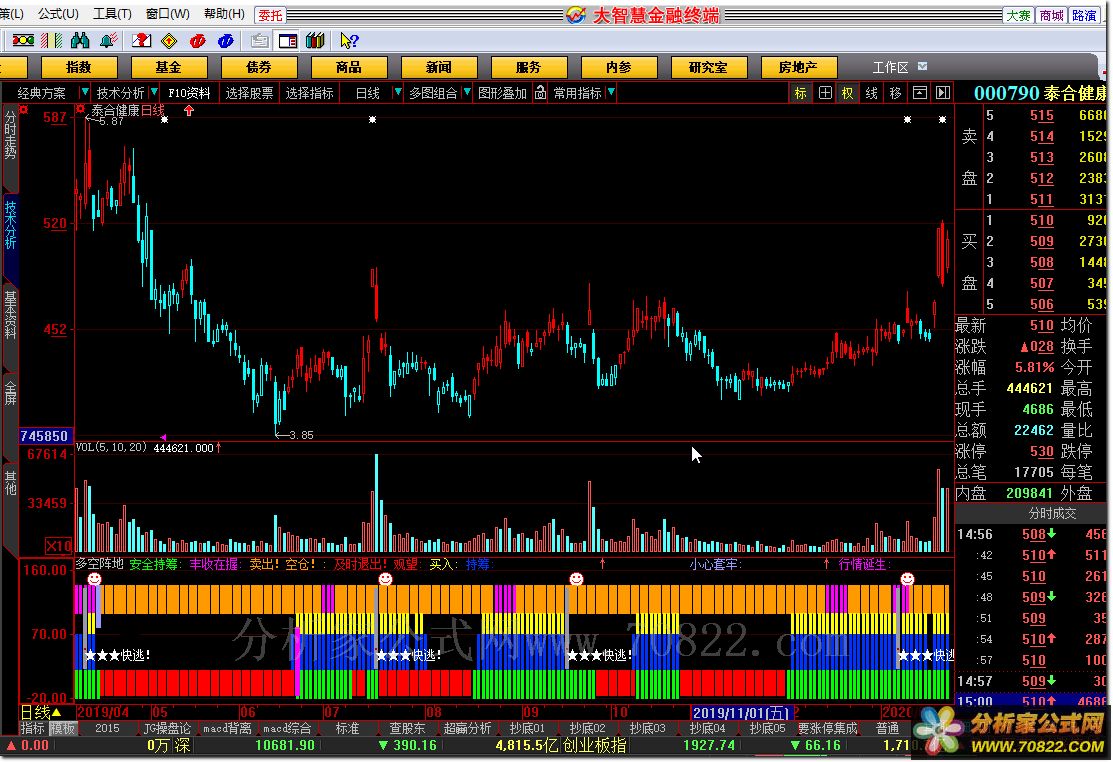Click the 2019/11/01 date marker on timeline
Screen dimensions: 1113x762
741,712
